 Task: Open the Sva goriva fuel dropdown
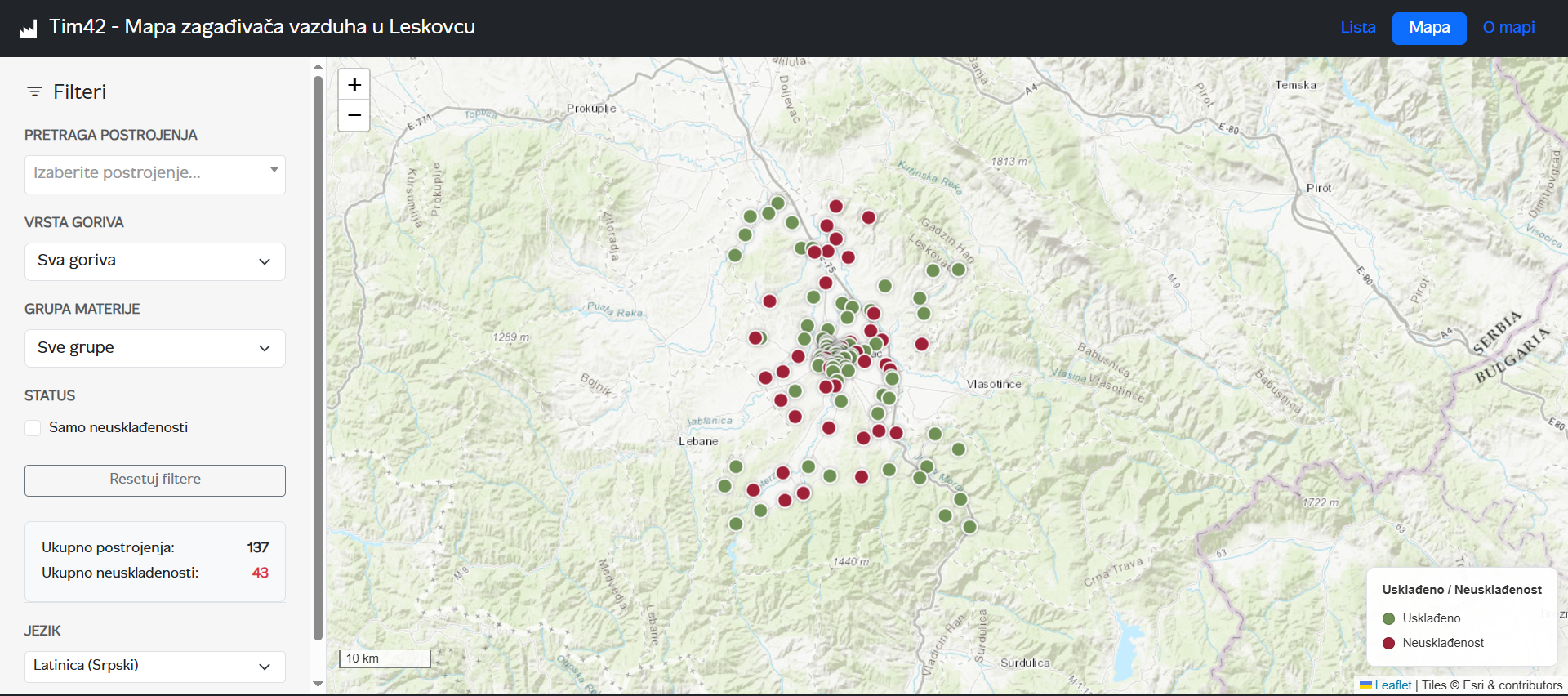point(155,261)
